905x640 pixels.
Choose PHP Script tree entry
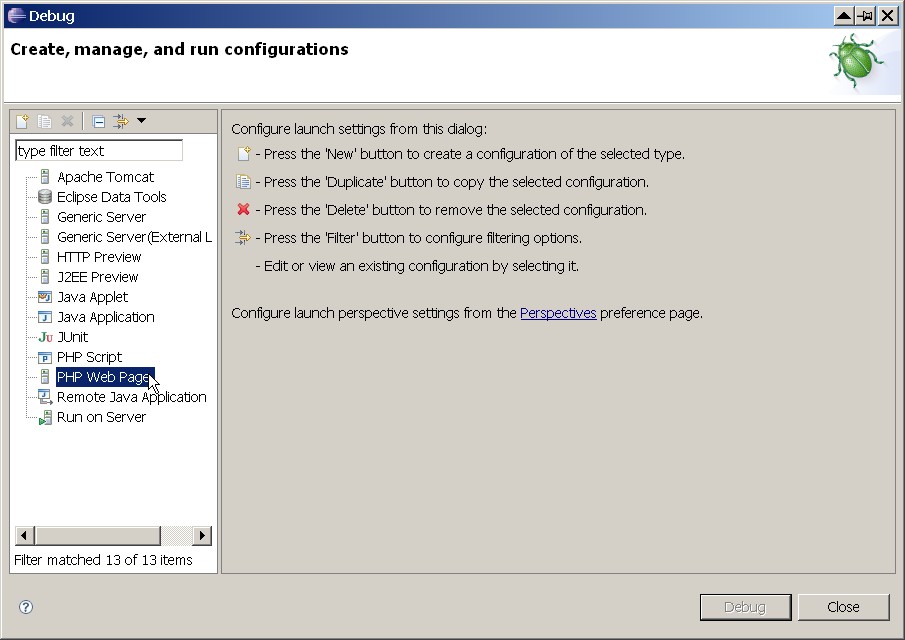[89, 357]
